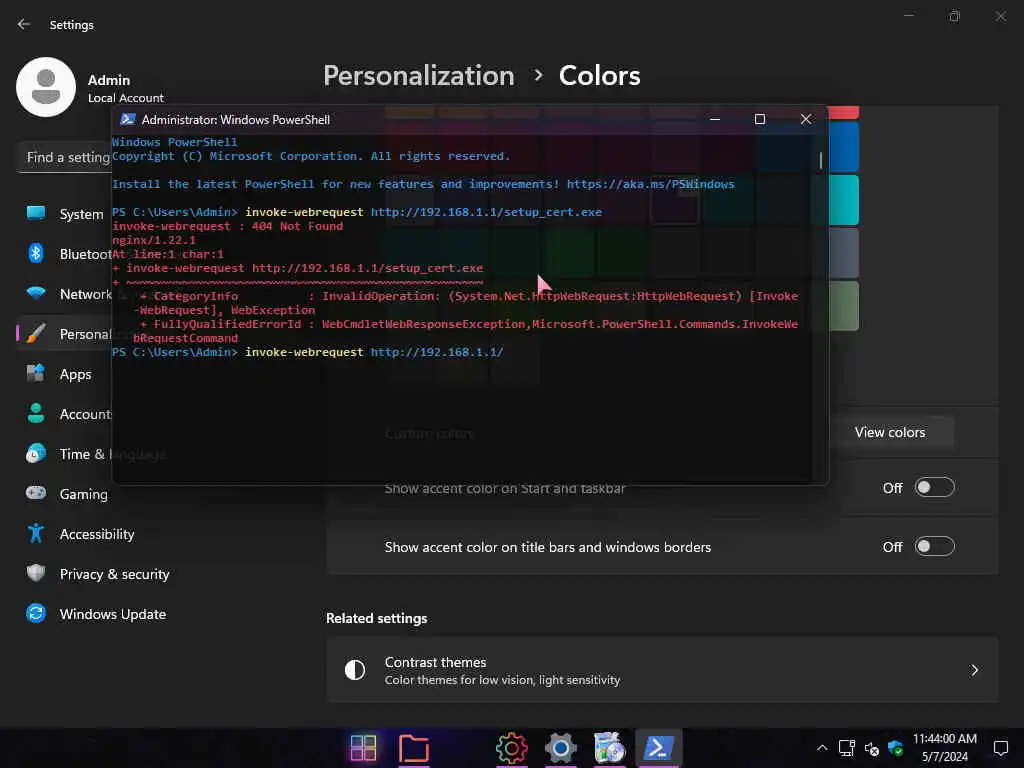Click the View colors button
The height and width of the screenshot is (768, 1024).
pyautogui.click(x=889, y=432)
